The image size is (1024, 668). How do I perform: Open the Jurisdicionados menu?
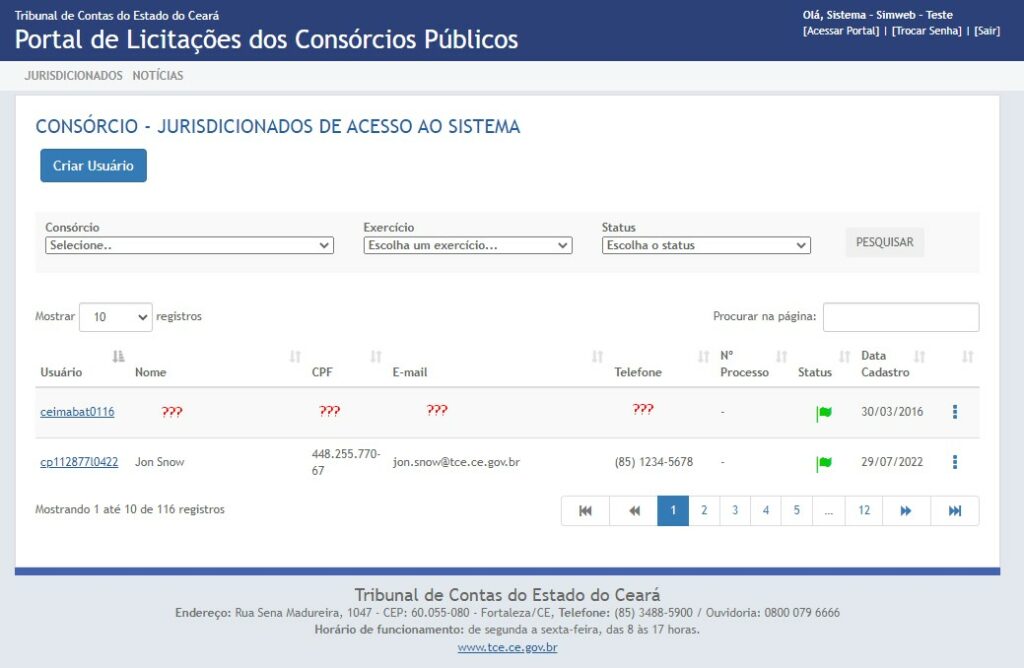click(73, 76)
